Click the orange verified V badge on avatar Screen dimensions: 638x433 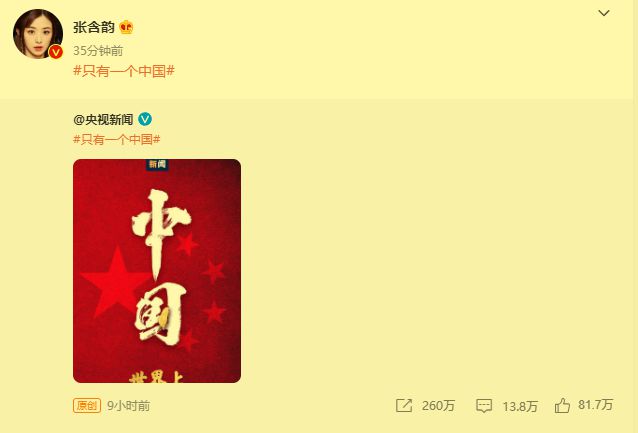coord(56,52)
